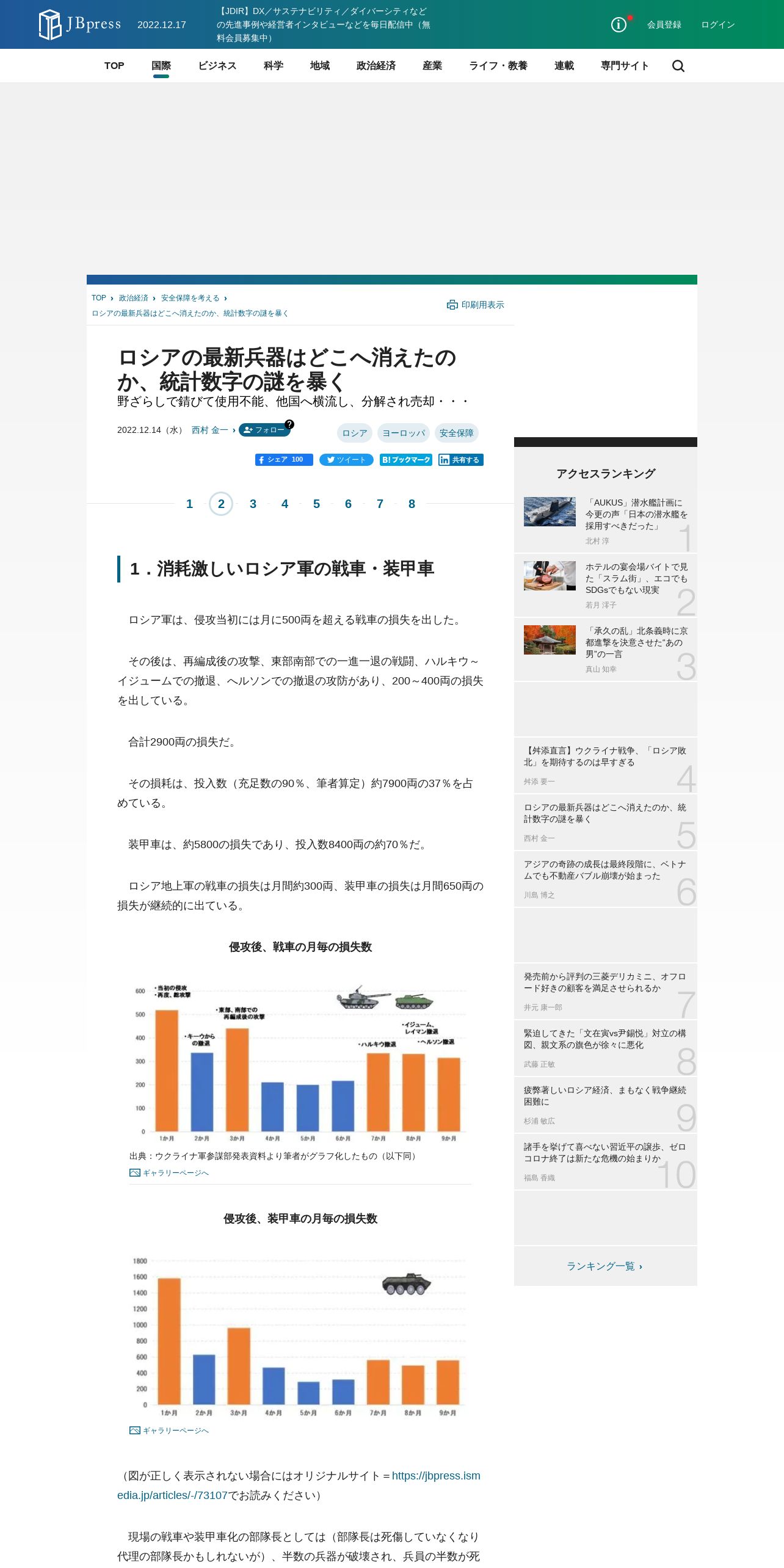Go to article page 3

tap(253, 504)
